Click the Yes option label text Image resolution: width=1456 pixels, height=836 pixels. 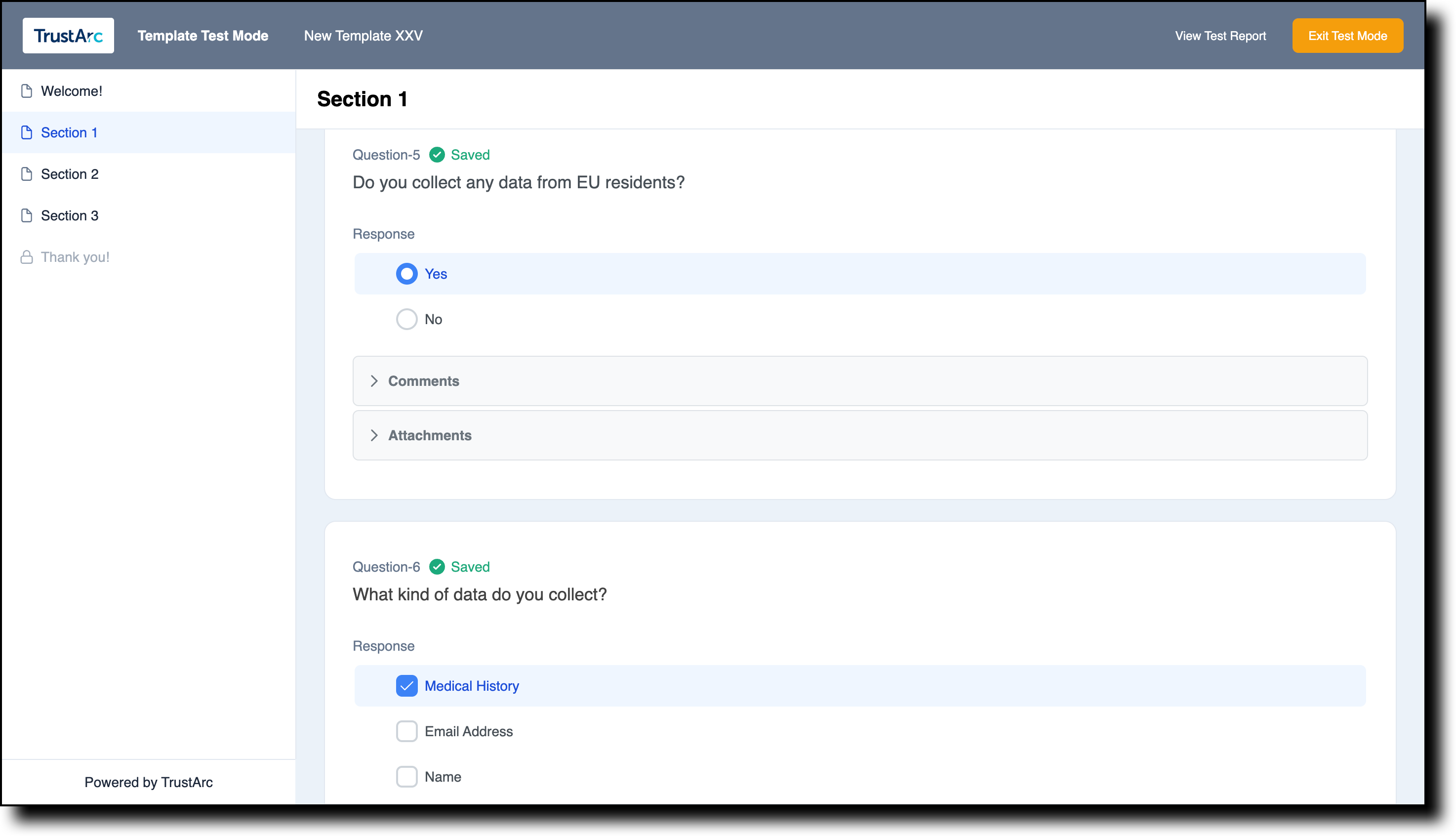(x=436, y=274)
